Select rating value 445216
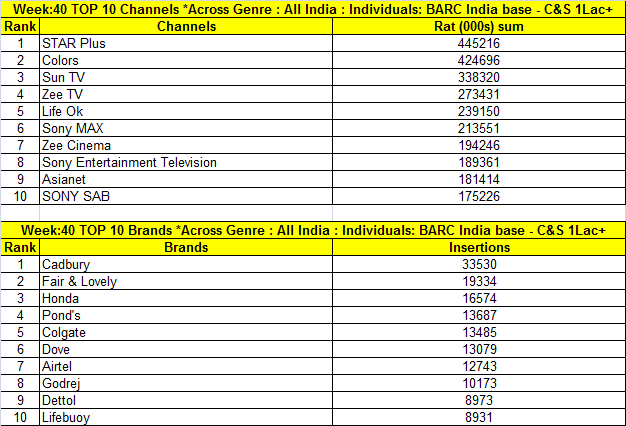The width and height of the screenshot is (626, 426). point(479,43)
